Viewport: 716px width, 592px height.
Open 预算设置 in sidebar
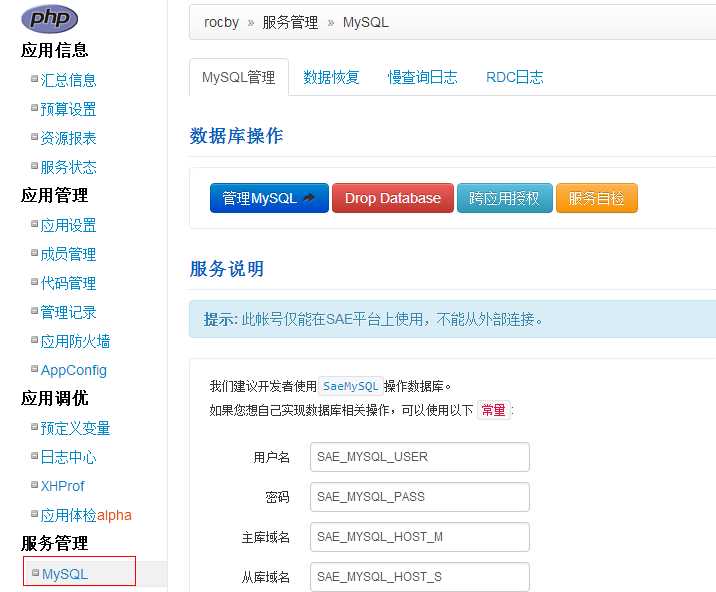pyautogui.click(x=68, y=109)
